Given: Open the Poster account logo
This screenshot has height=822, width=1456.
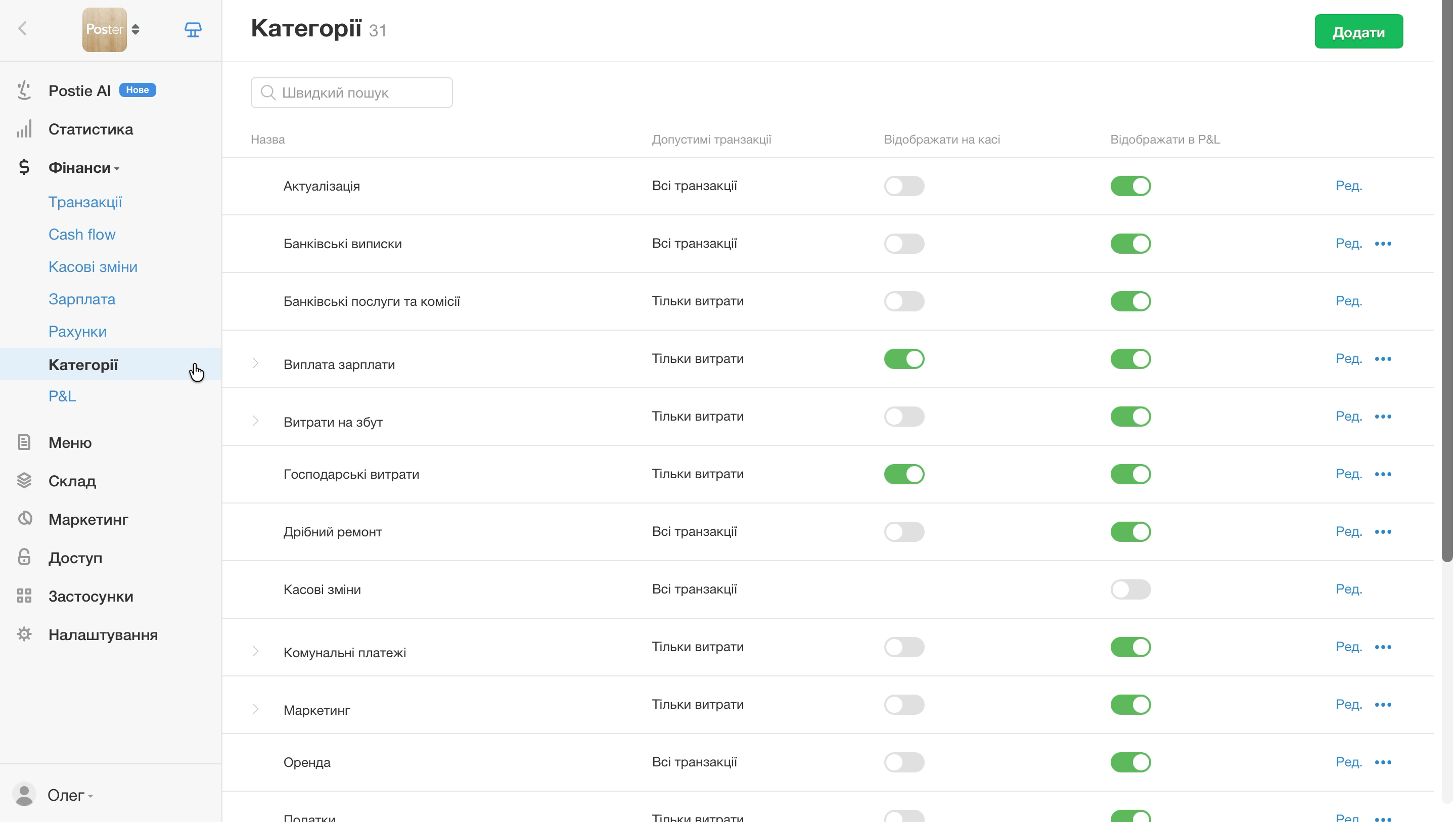Looking at the screenshot, I should click(105, 29).
